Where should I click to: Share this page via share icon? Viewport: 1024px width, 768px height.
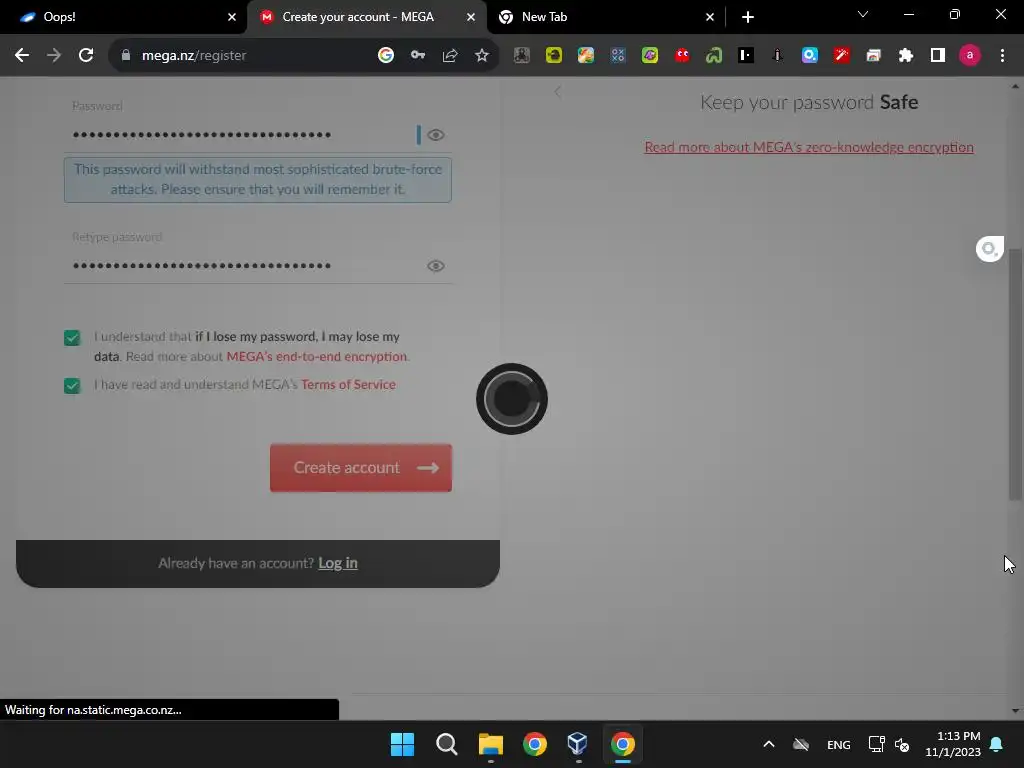(450, 56)
